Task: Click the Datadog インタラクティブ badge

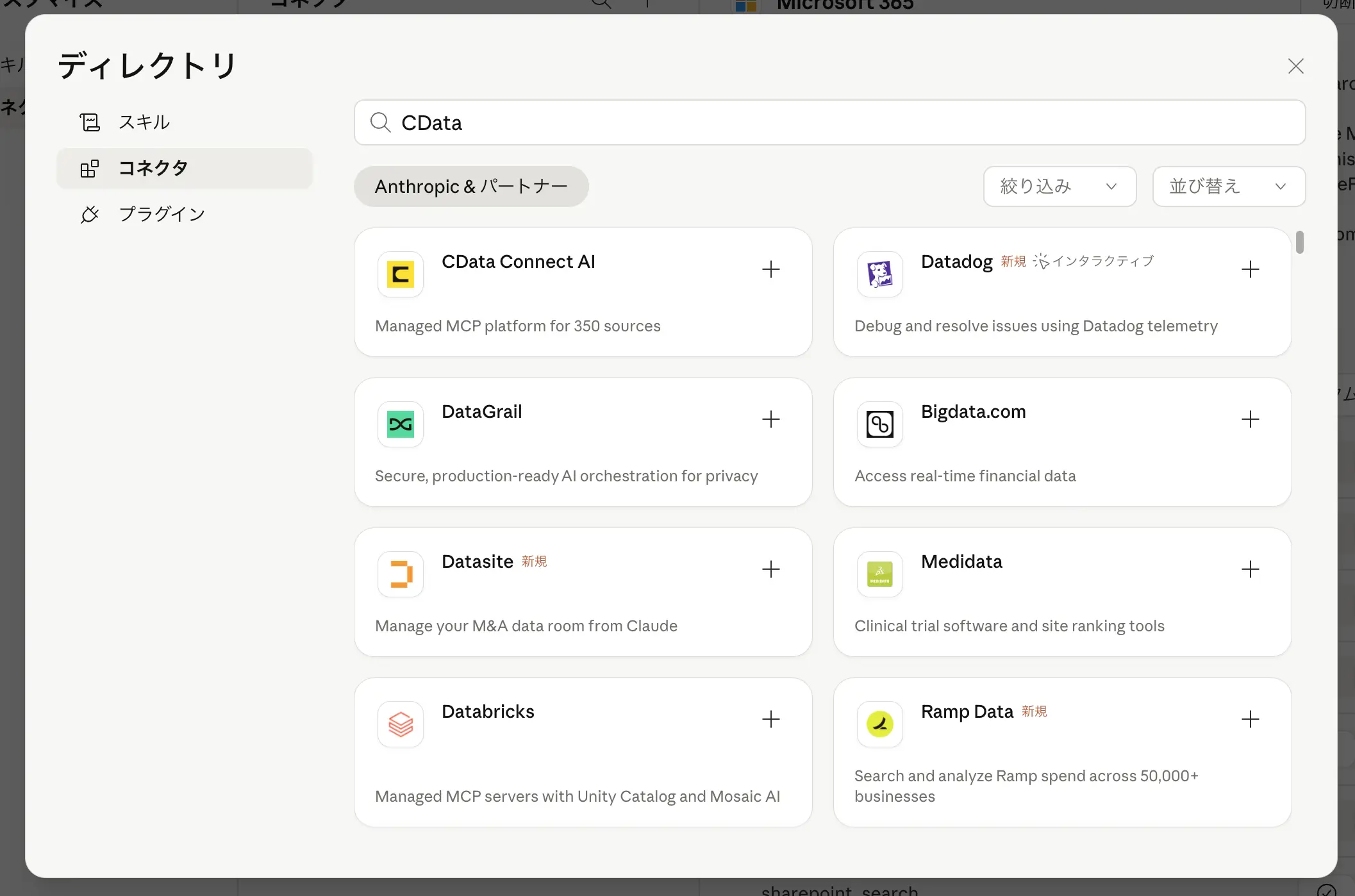Action: [1093, 261]
